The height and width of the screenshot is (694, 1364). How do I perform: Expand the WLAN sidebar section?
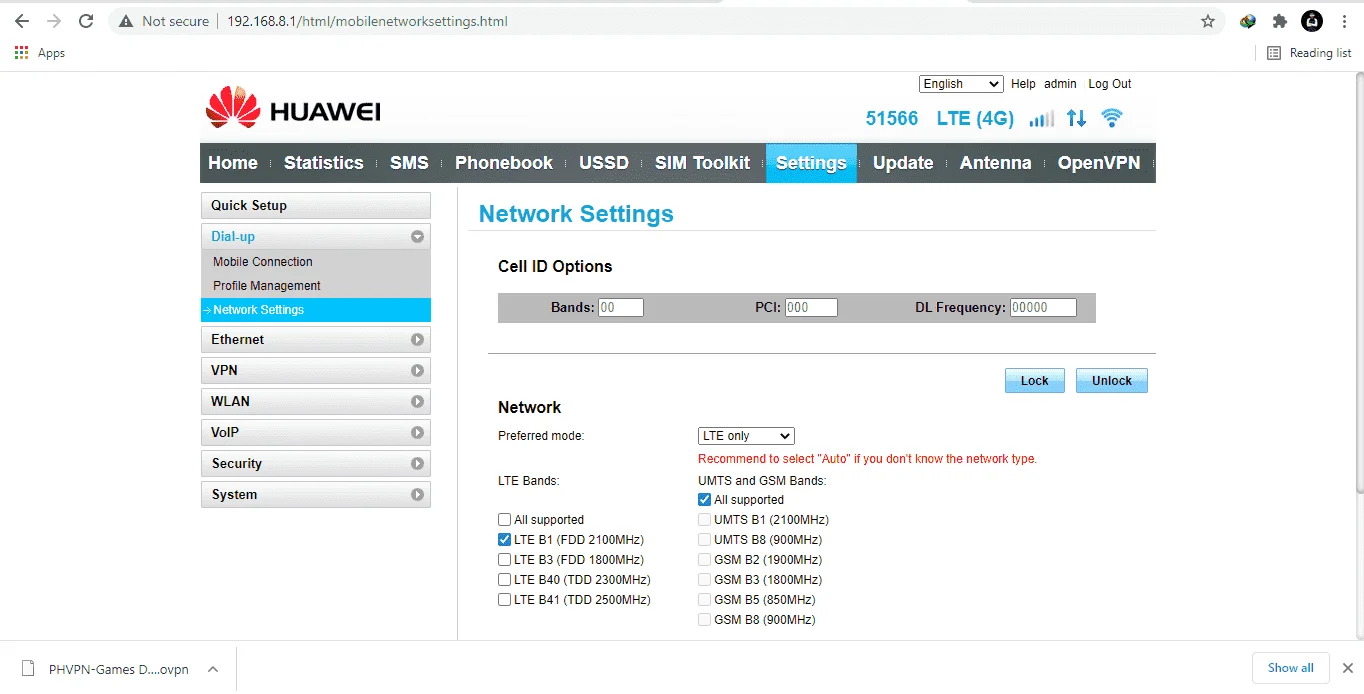click(316, 402)
